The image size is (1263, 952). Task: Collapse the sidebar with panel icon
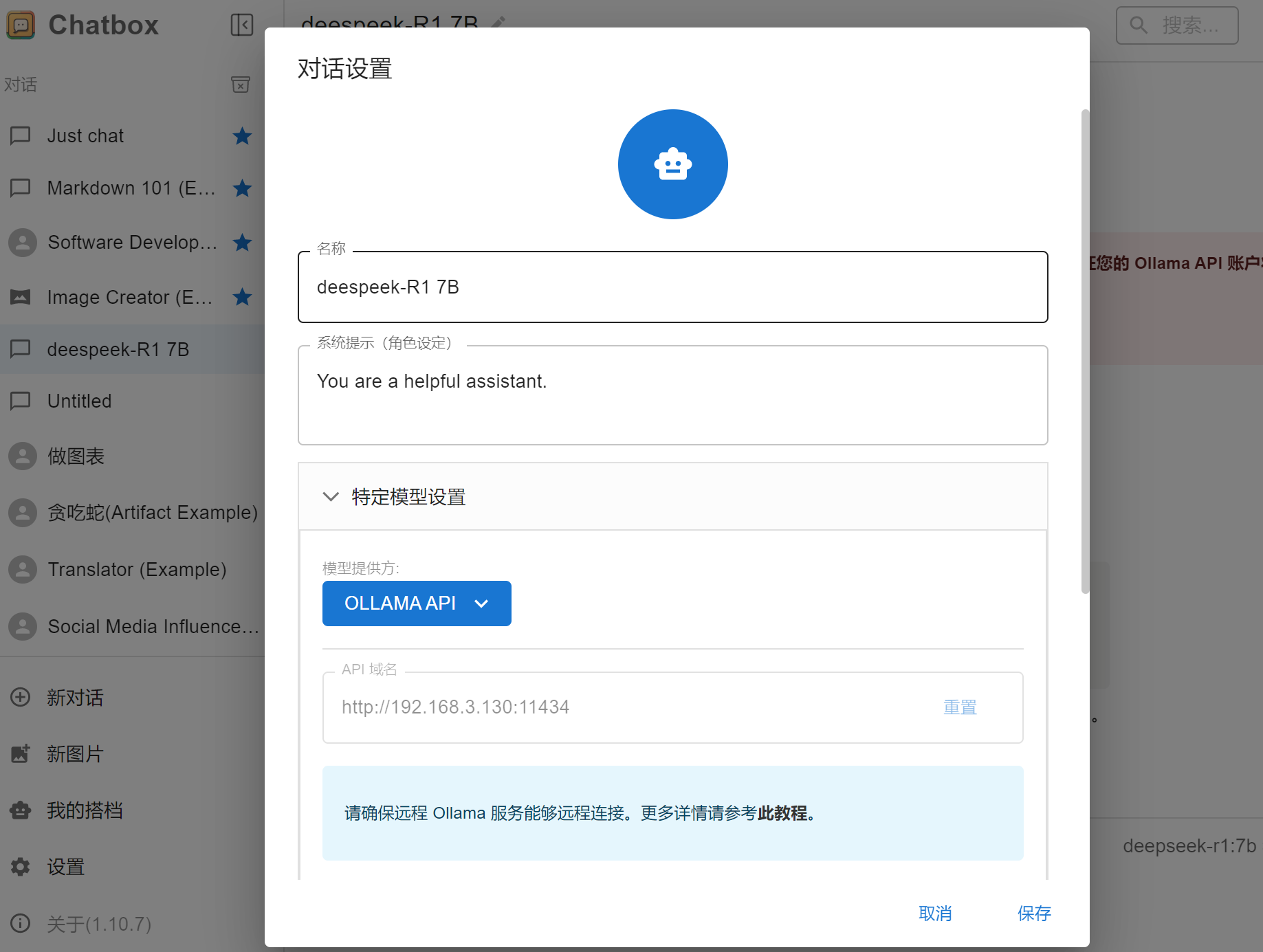(x=241, y=25)
